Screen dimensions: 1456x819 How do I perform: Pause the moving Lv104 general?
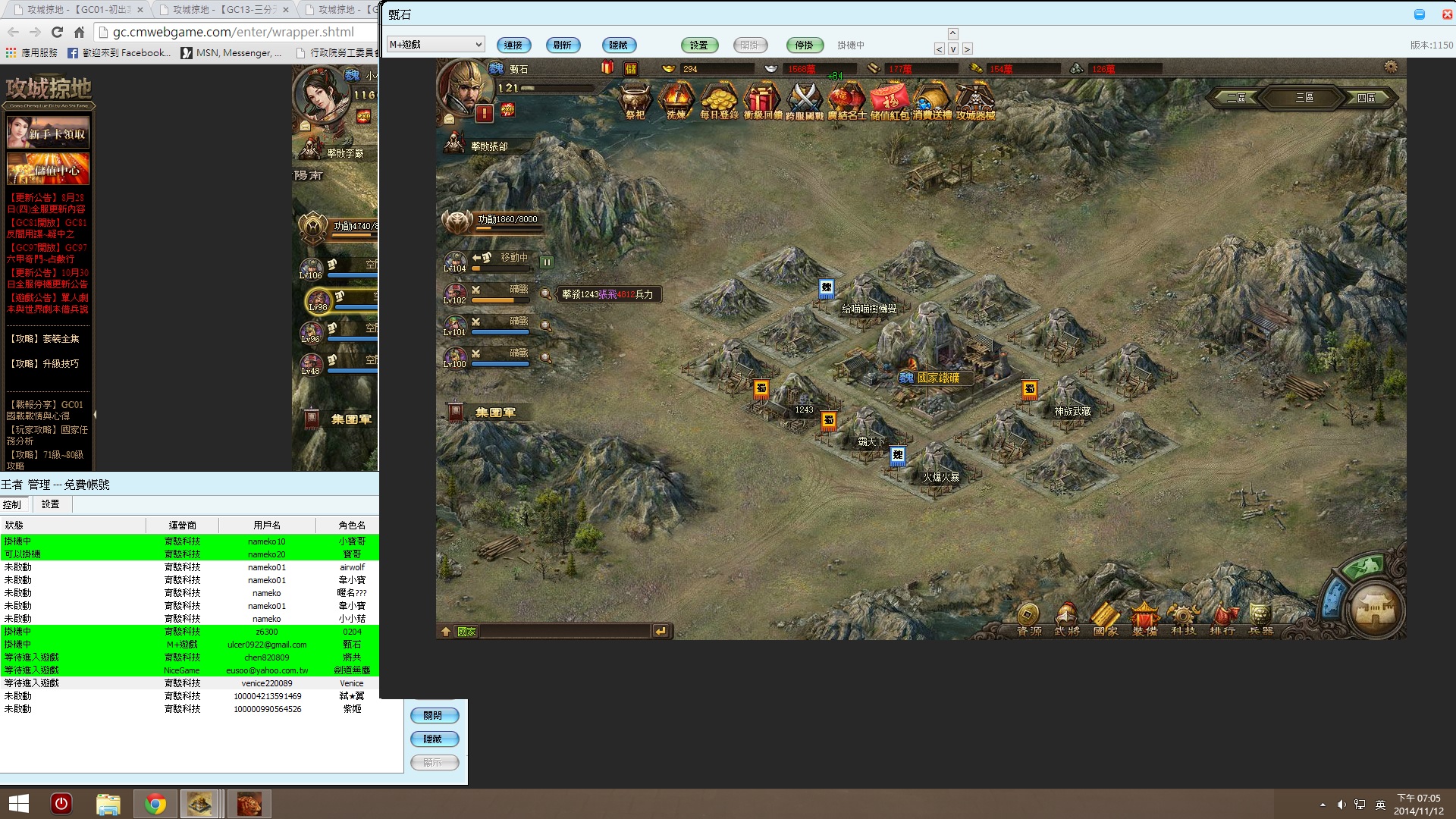click(547, 262)
